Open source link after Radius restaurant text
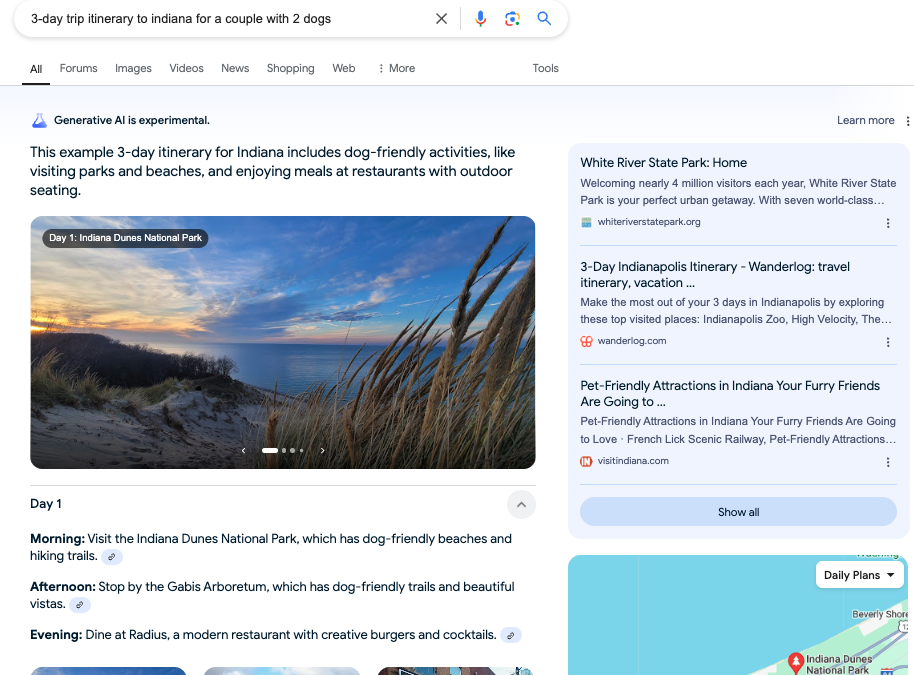Image resolution: width=914 pixels, height=675 pixels. pos(510,635)
